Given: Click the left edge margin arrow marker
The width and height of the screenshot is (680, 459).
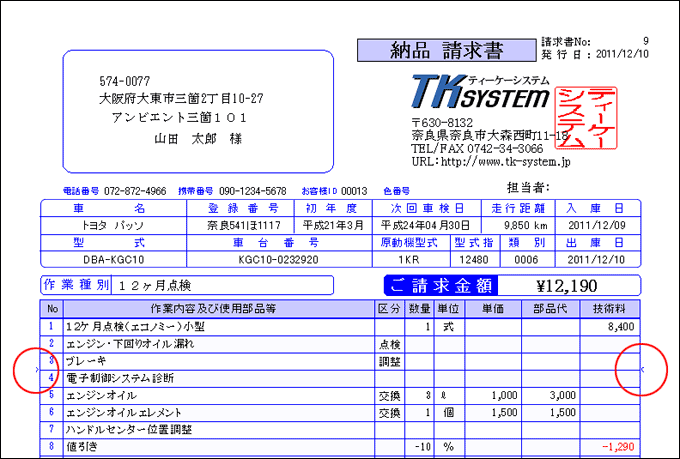Looking at the screenshot, I should click(37, 370).
